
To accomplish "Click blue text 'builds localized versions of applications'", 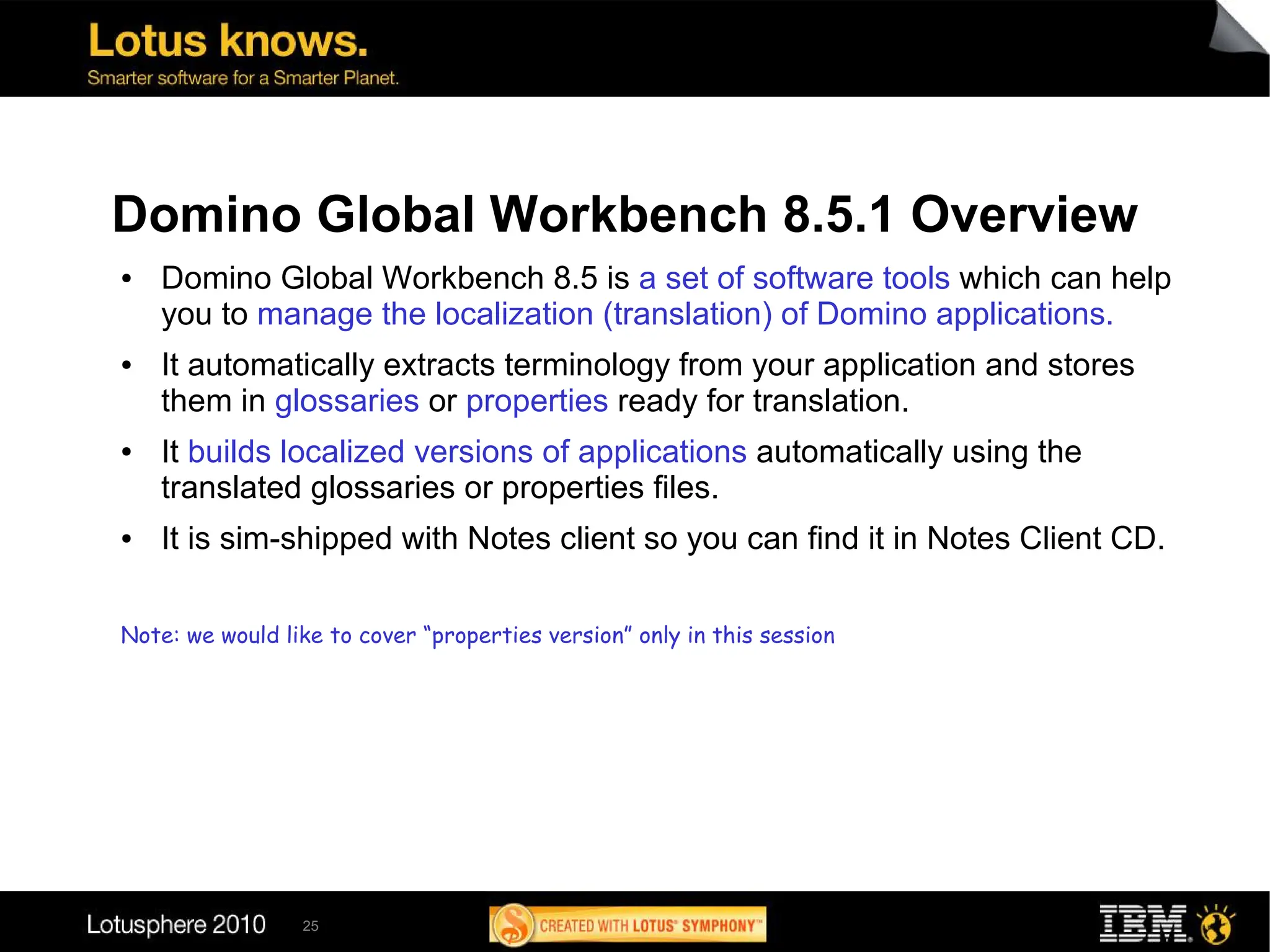I will (467, 452).
